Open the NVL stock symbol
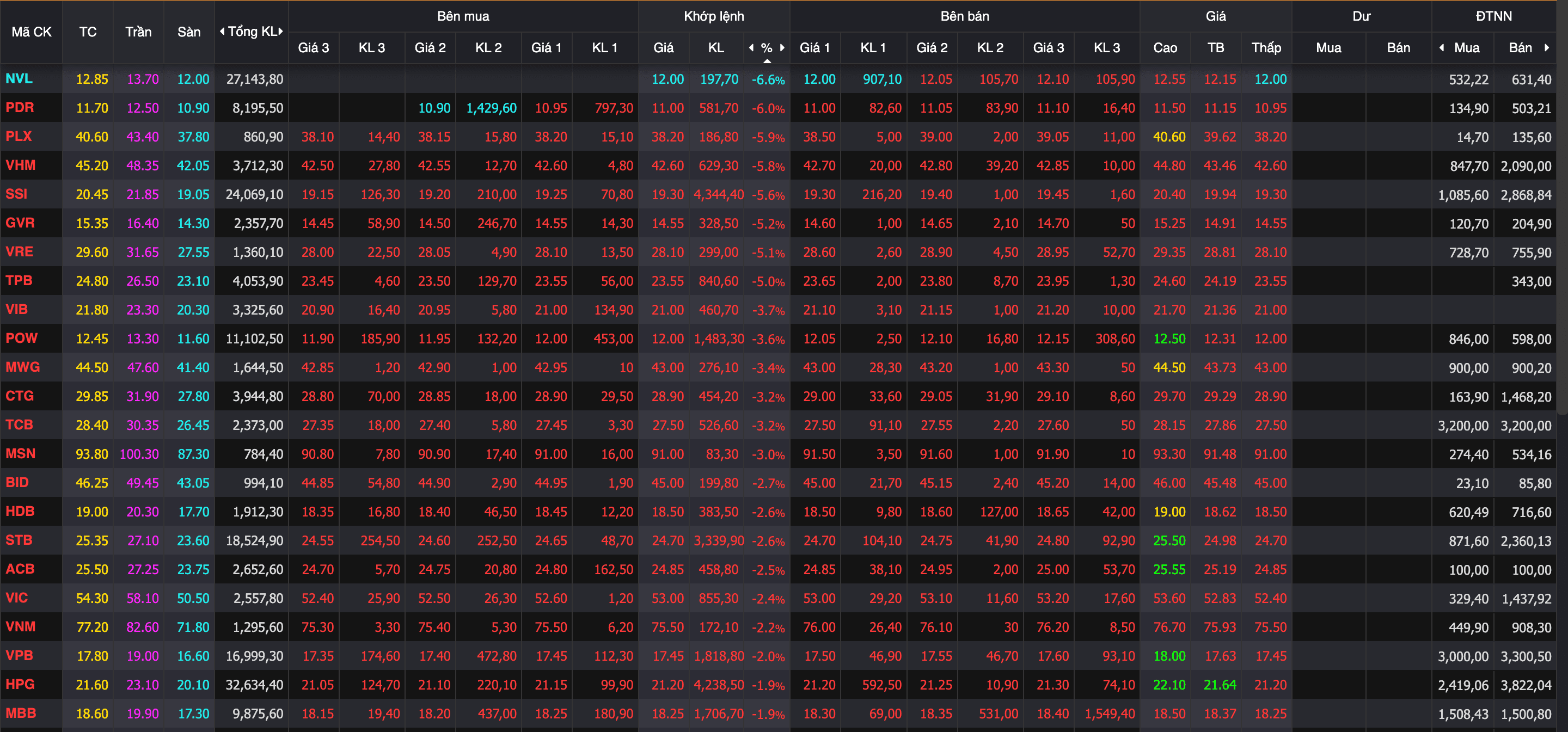The width and height of the screenshot is (1568, 732). [19, 78]
